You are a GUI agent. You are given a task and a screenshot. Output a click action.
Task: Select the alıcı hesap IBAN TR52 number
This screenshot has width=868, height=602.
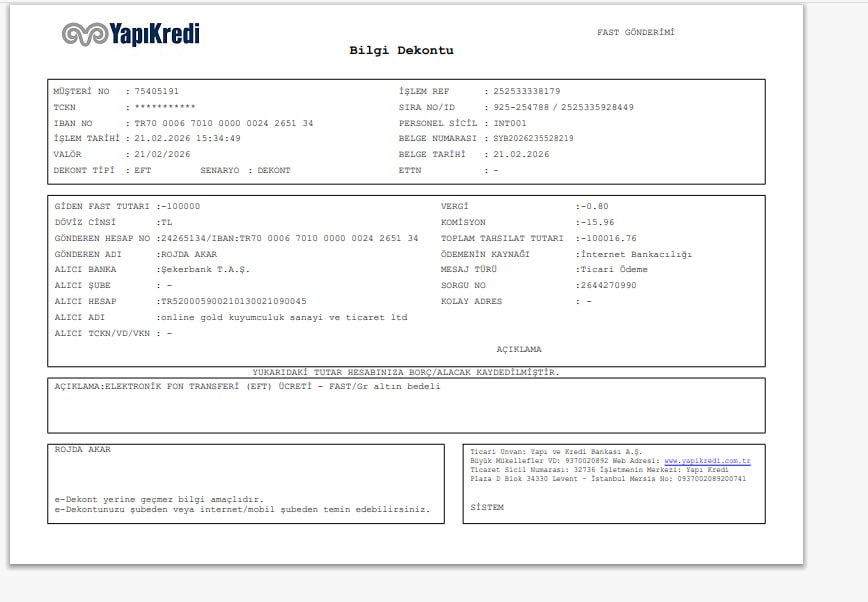click(x=234, y=301)
